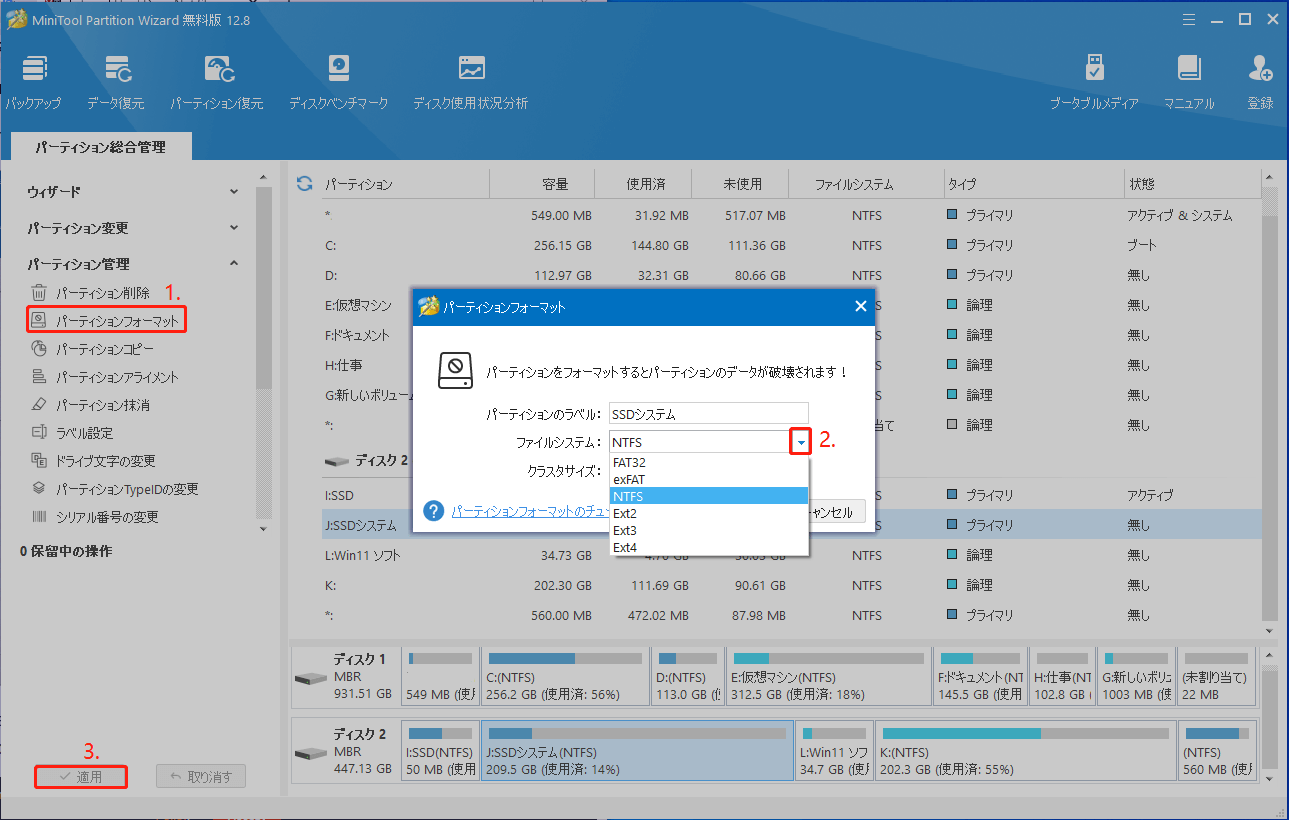The width and height of the screenshot is (1289, 820).
Task: Select パーティションコピー in the sidebar
Action: pos(92,349)
